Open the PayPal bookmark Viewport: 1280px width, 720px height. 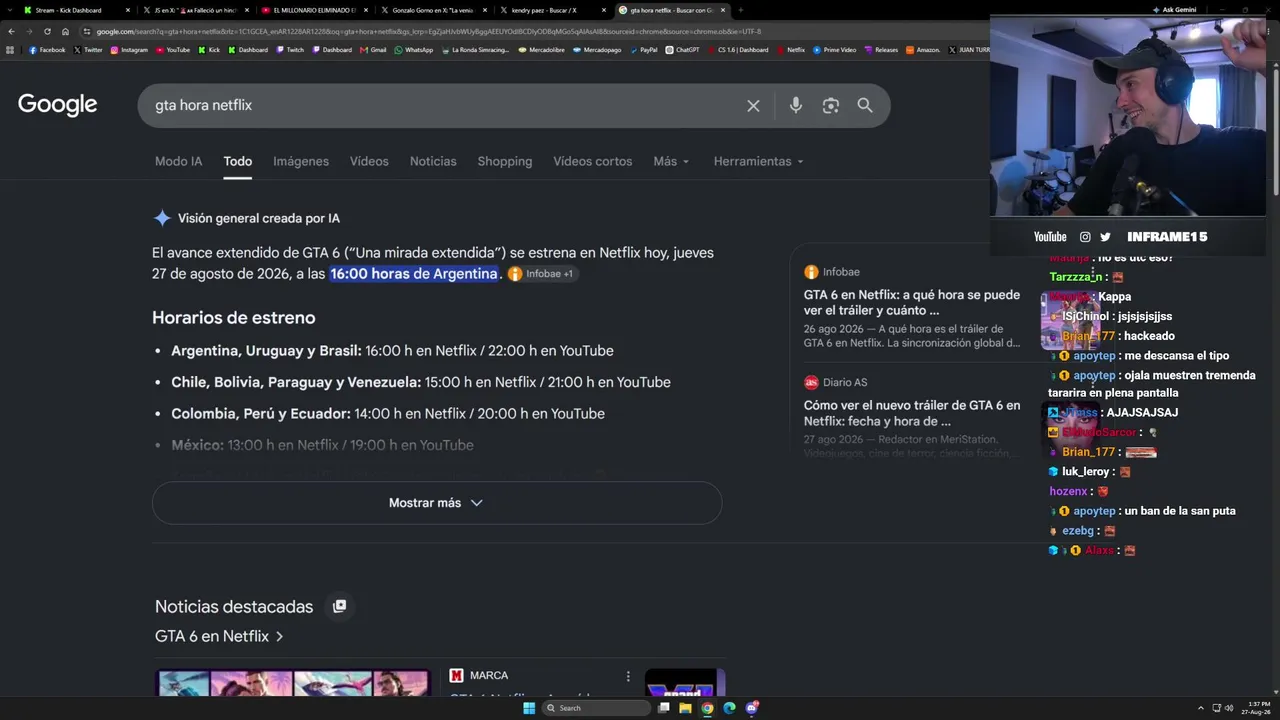[643, 50]
